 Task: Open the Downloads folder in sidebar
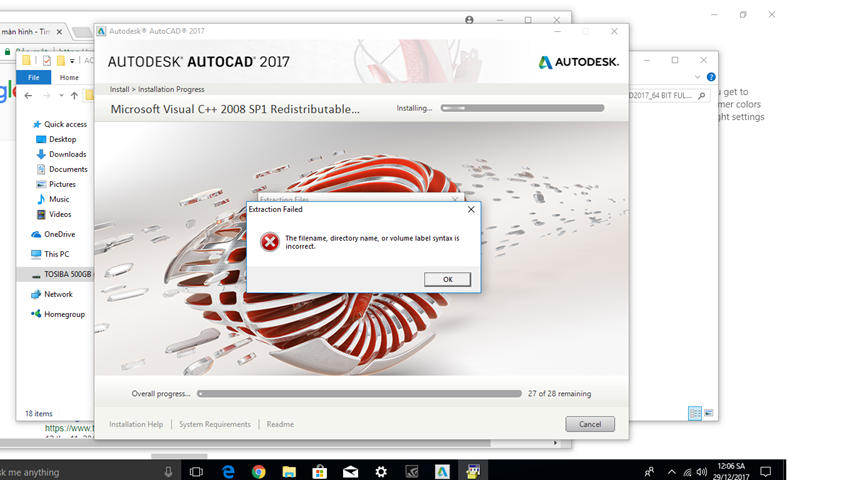tap(67, 154)
